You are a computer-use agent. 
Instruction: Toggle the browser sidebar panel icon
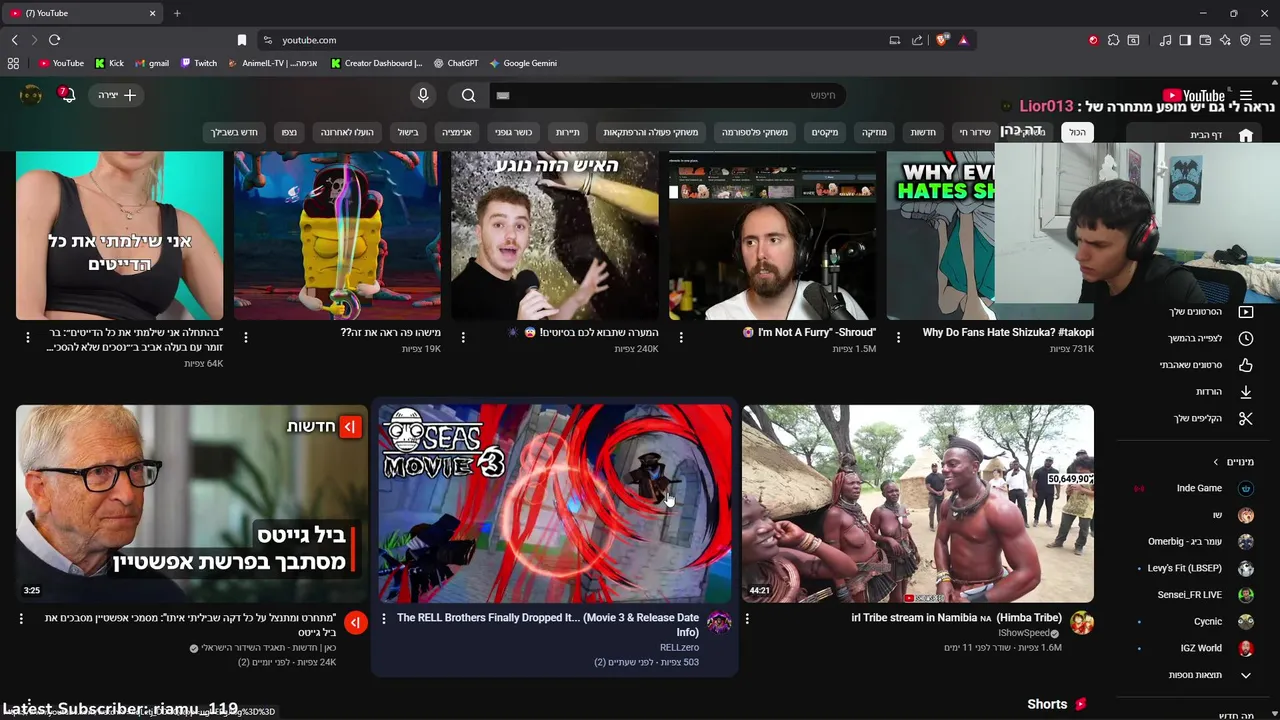click(1185, 40)
